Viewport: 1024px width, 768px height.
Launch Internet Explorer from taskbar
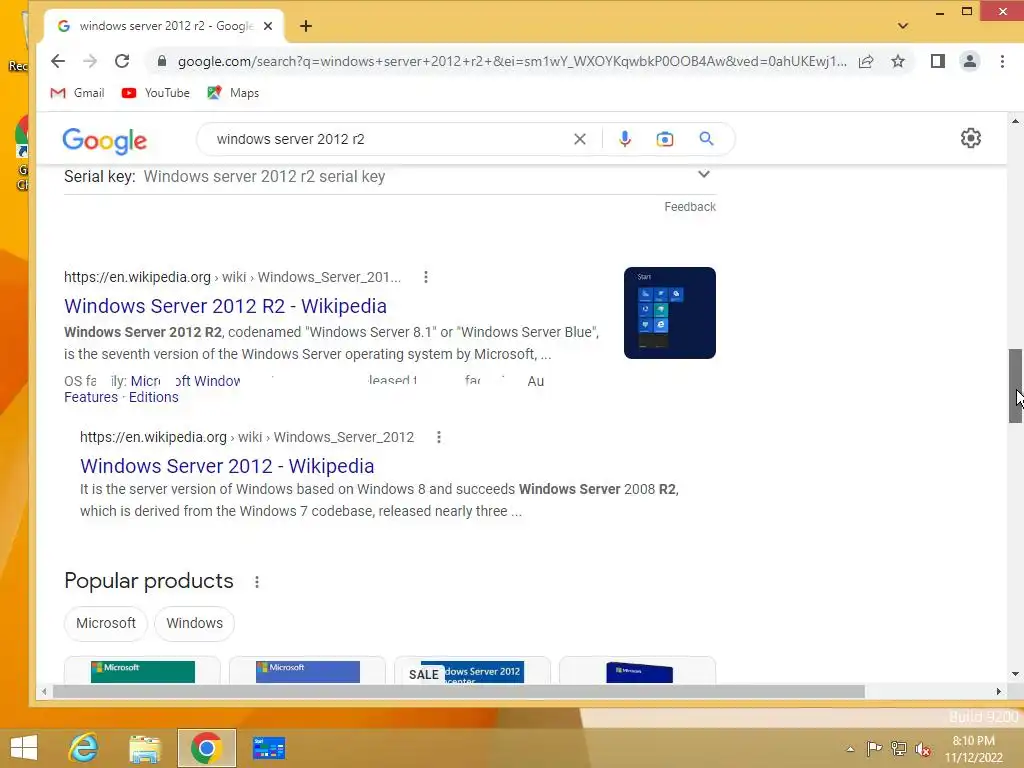point(84,748)
